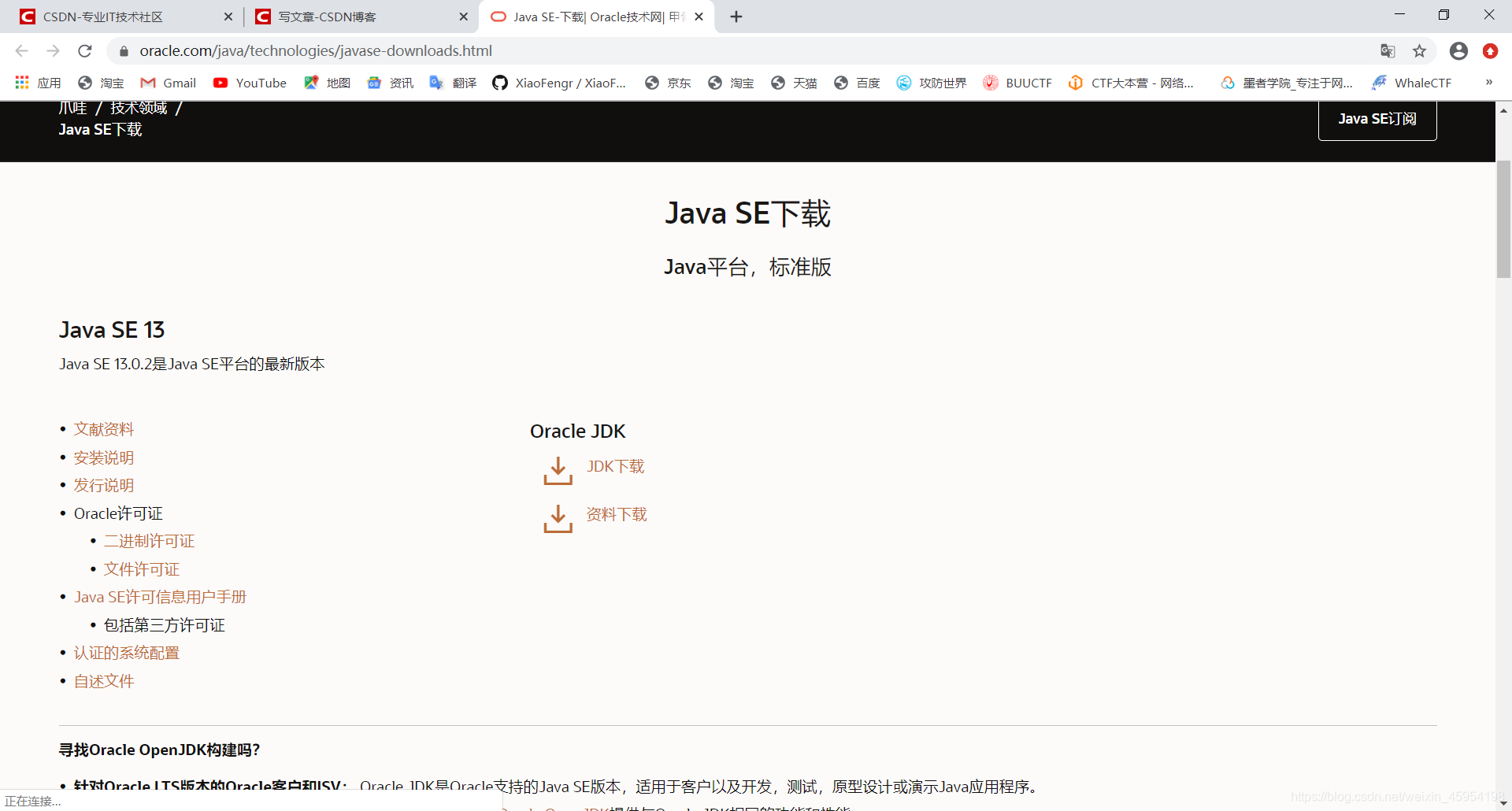Open a new tab with the plus button
1512x811 pixels.
(736, 17)
